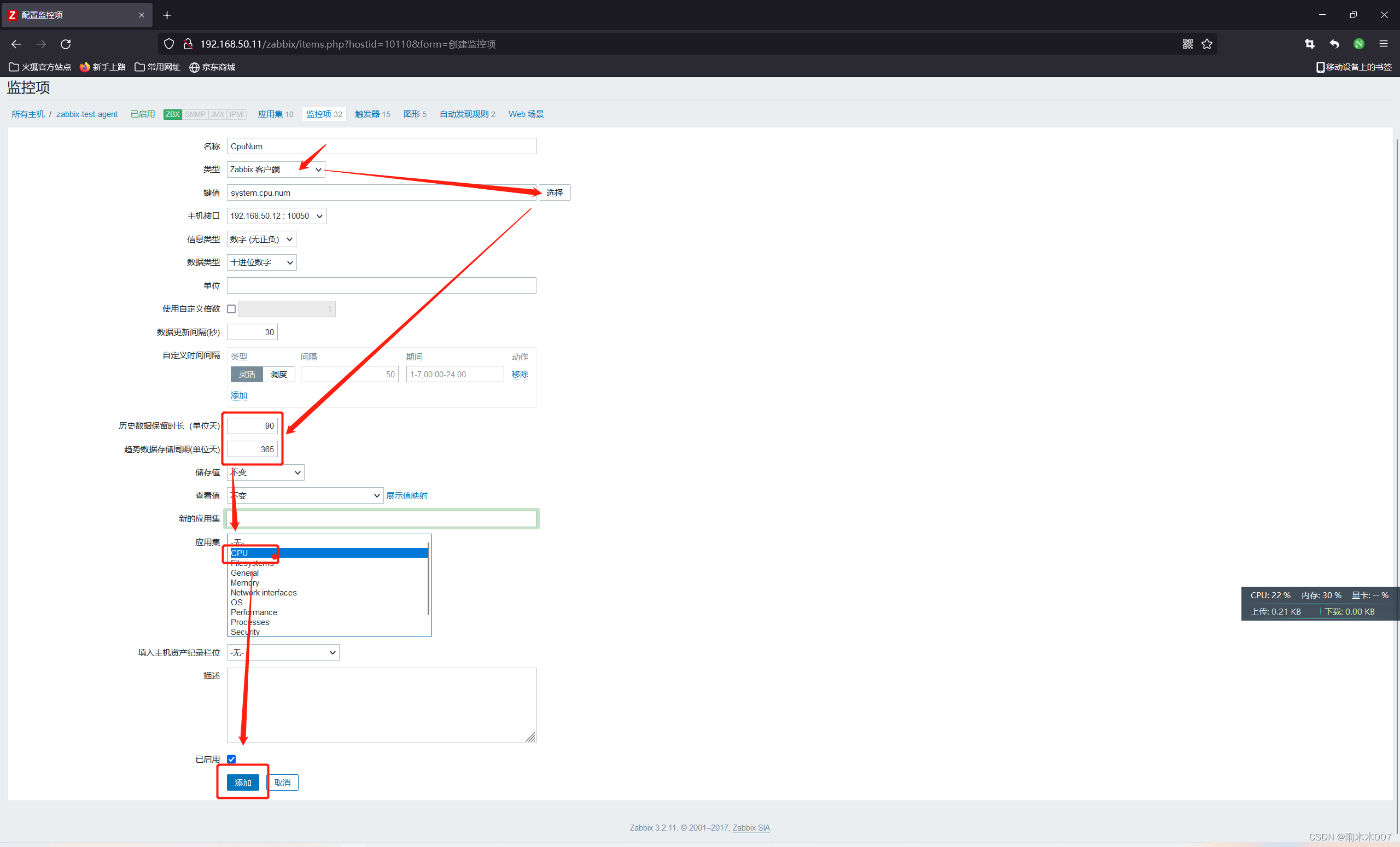Bookmark this page with the star icon
The height and width of the screenshot is (847, 1400).
(1207, 44)
